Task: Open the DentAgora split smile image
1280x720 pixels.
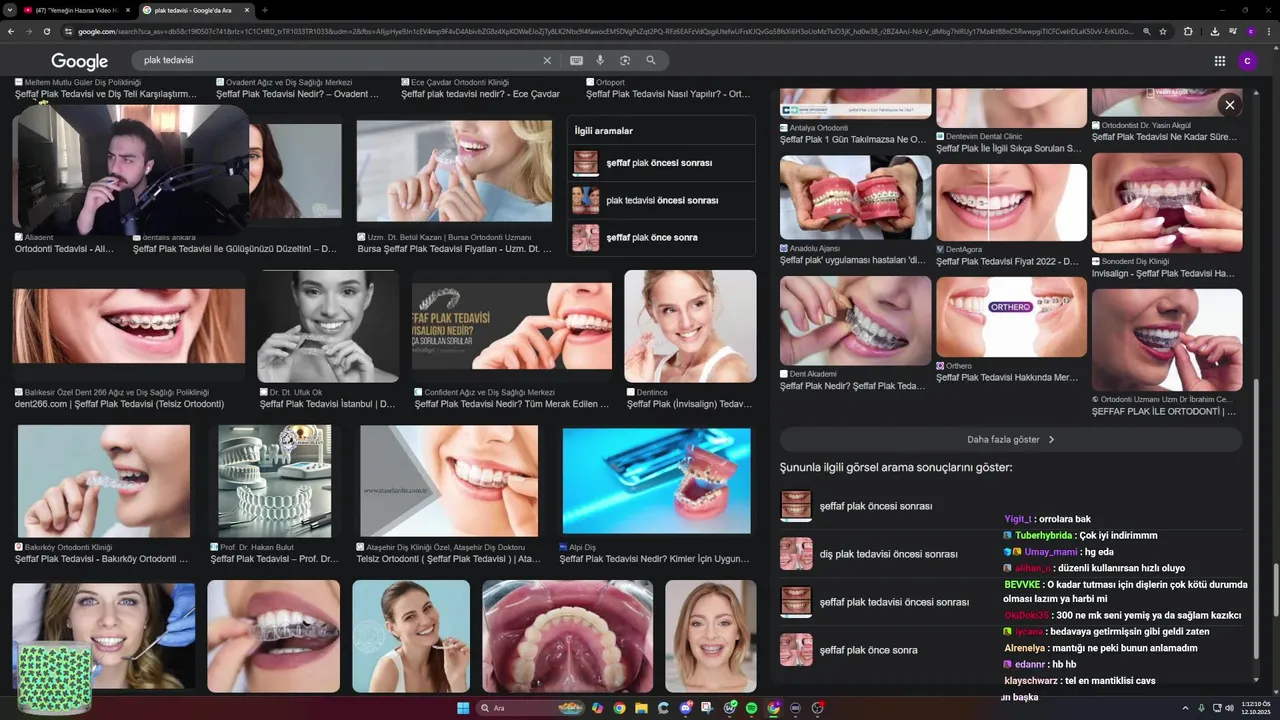Action: tap(1011, 203)
